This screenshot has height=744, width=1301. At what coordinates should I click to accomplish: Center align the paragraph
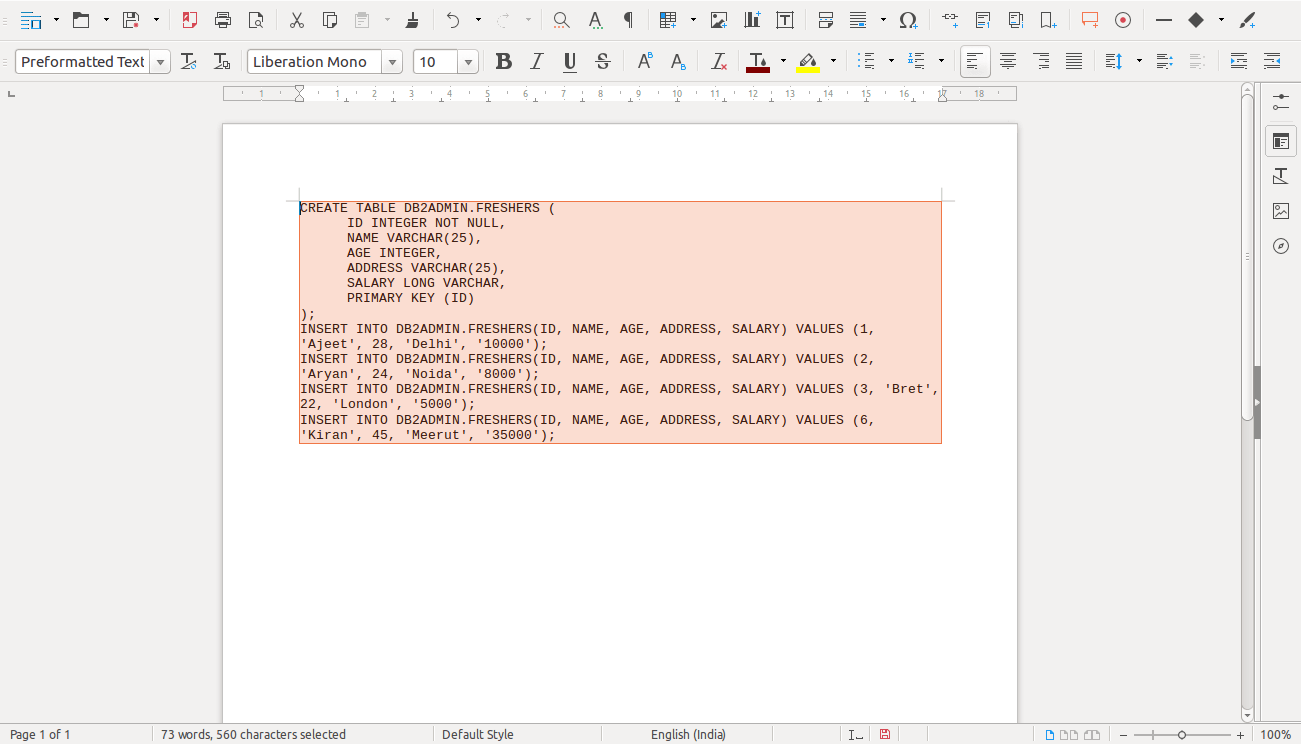(x=1008, y=62)
